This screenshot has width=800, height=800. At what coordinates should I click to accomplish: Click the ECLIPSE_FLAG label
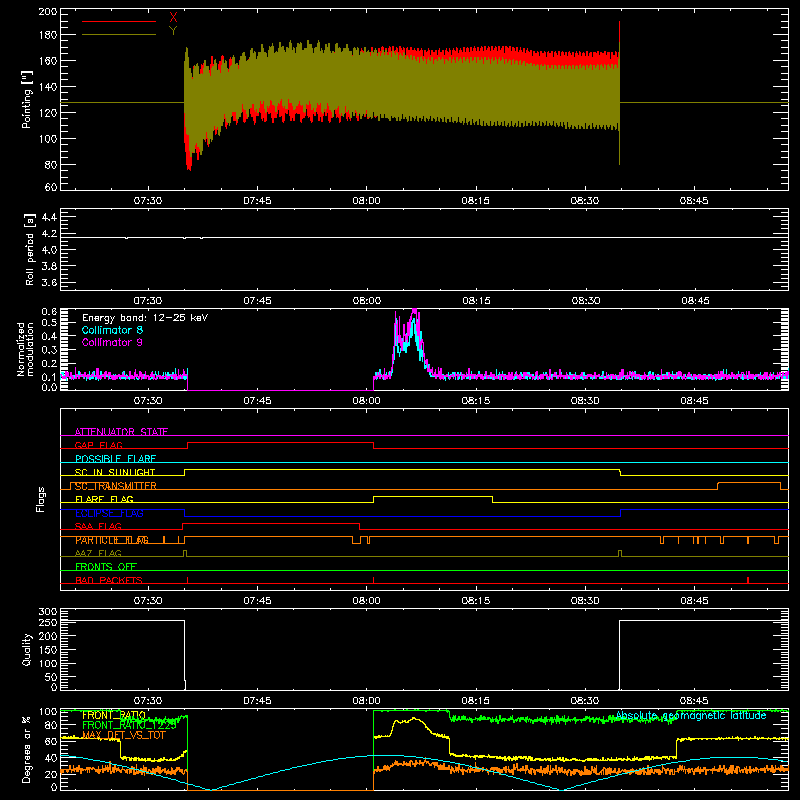tap(109, 513)
